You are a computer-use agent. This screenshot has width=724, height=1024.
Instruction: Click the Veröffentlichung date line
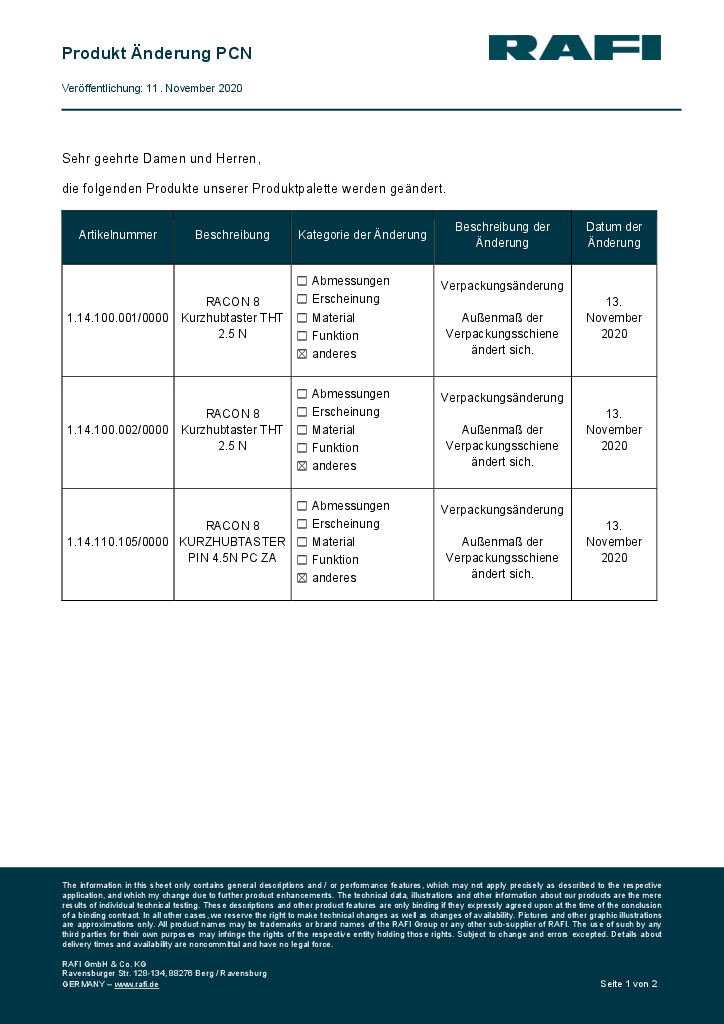click(x=152, y=89)
